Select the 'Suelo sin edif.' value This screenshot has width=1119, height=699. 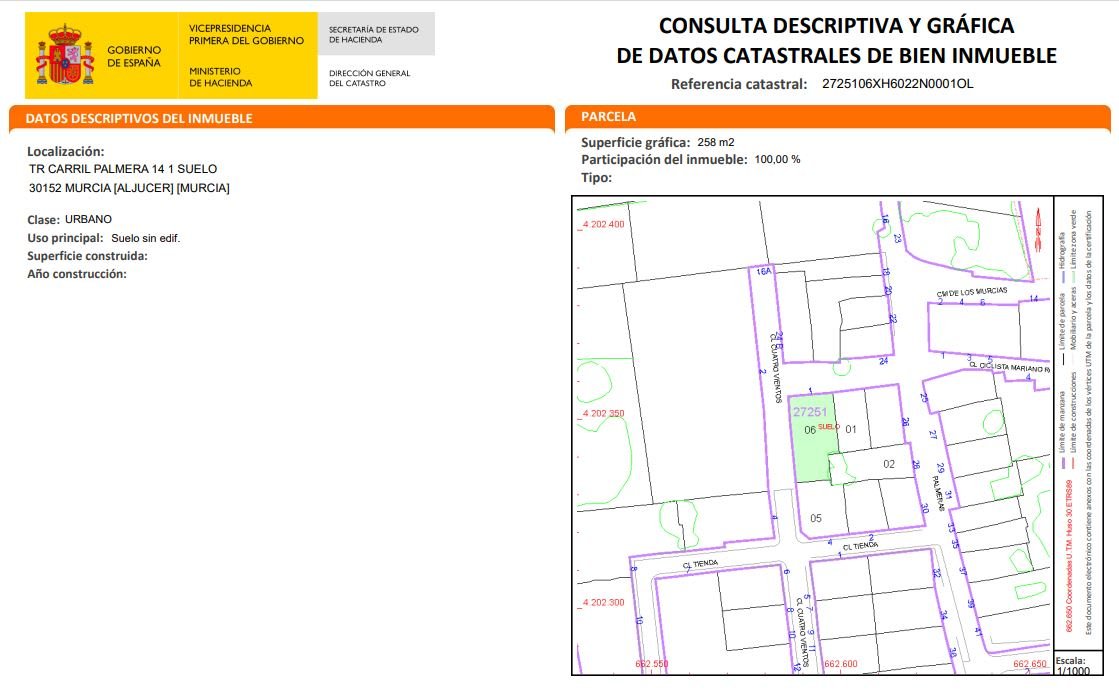(x=146, y=238)
